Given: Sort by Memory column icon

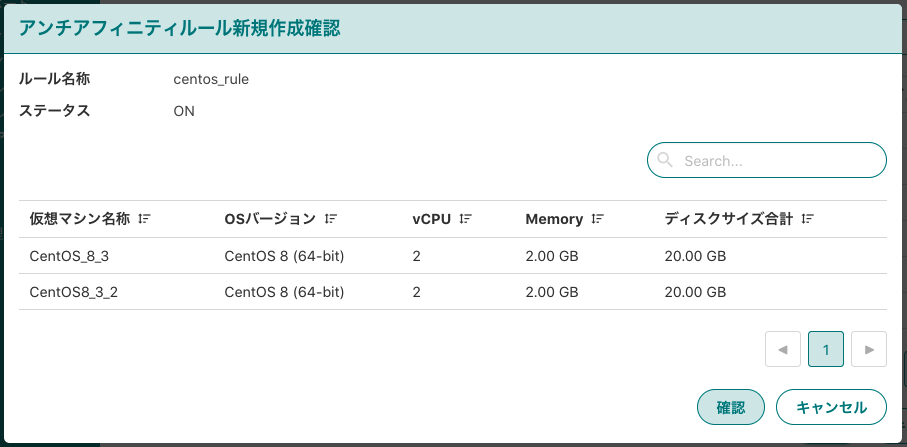Looking at the screenshot, I should click(598, 219).
